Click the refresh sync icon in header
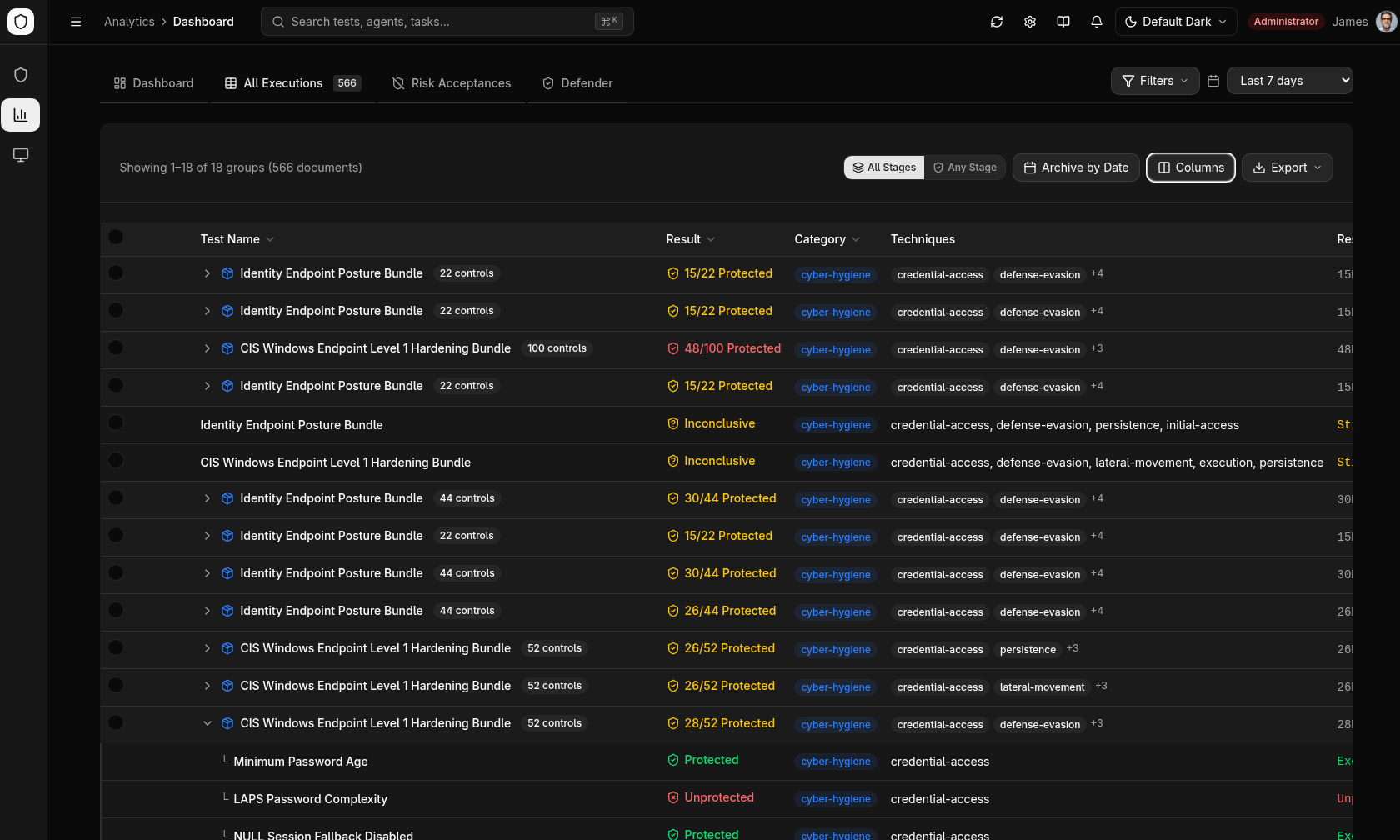The width and height of the screenshot is (1400, 840). (997, 22)
